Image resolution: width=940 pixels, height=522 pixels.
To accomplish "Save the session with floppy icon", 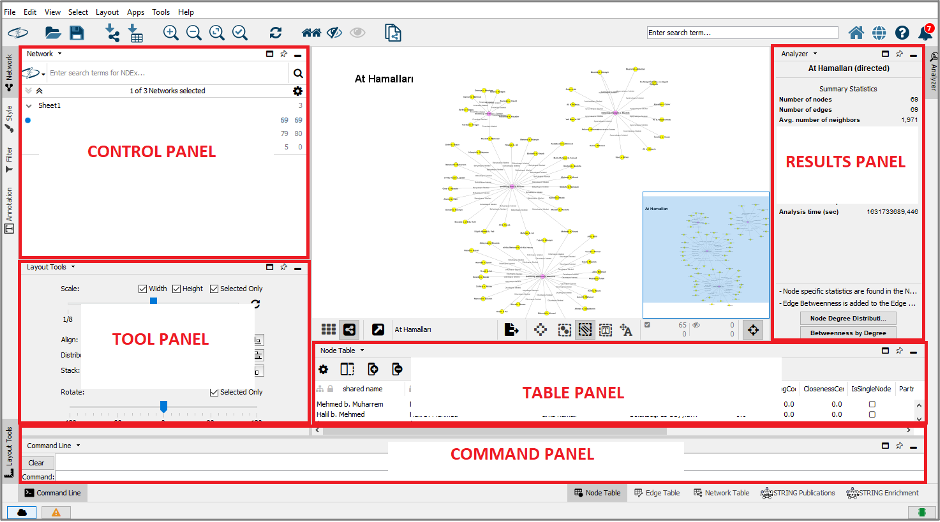I will click(77, 33).
